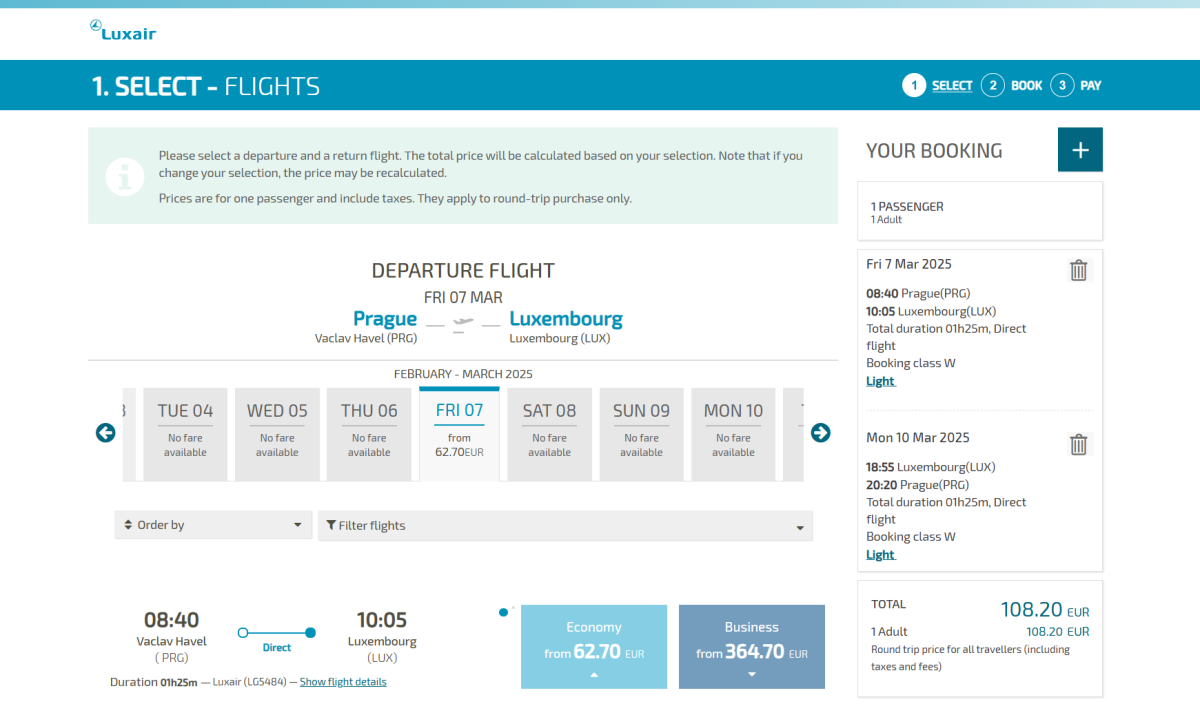Open the Order by dropdown
This screenshot has height=704, width=1200.
(213, 525)
